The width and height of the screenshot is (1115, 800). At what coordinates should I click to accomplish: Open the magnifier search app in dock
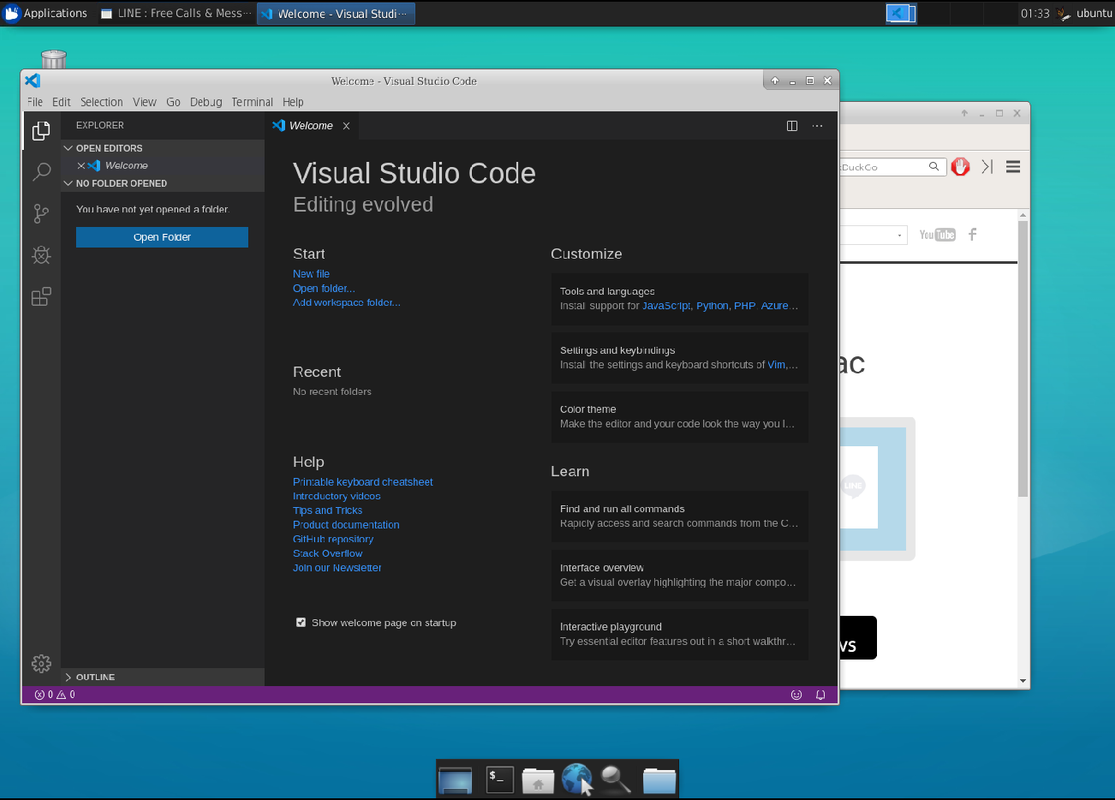616,779
